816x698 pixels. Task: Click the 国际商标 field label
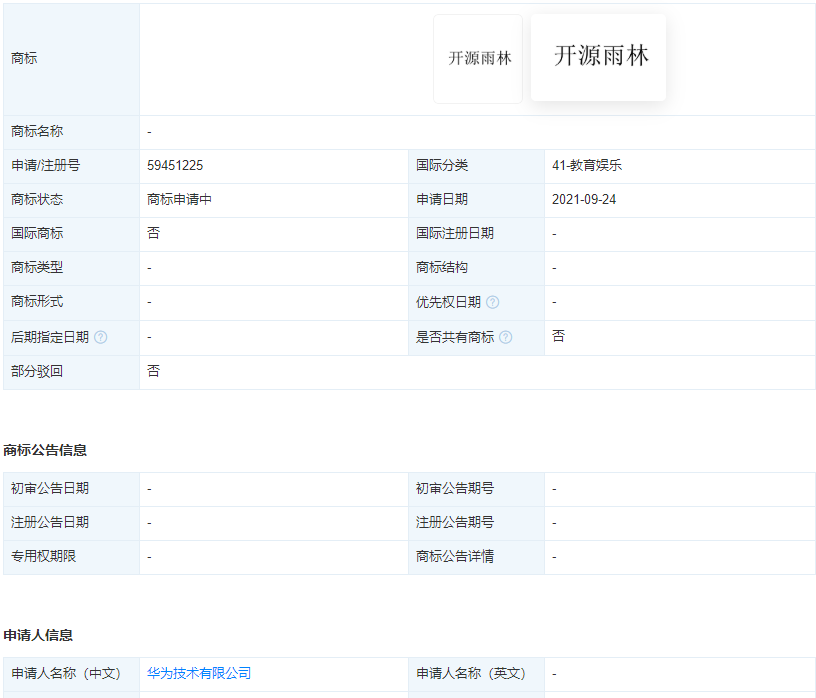tap(37, 233)
